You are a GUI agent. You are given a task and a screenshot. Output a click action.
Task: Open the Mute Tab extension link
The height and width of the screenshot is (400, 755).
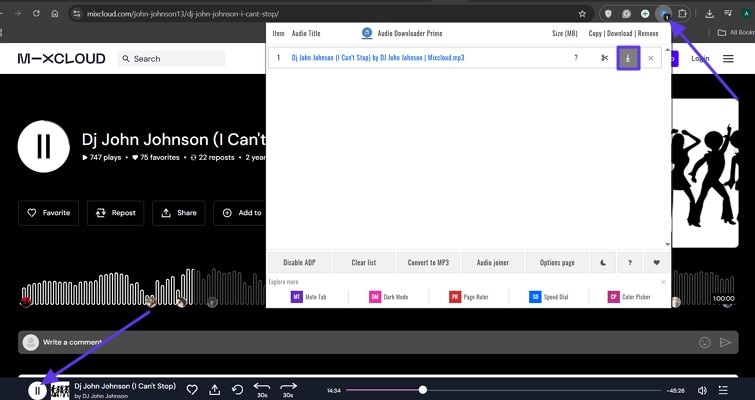[309, 297]
